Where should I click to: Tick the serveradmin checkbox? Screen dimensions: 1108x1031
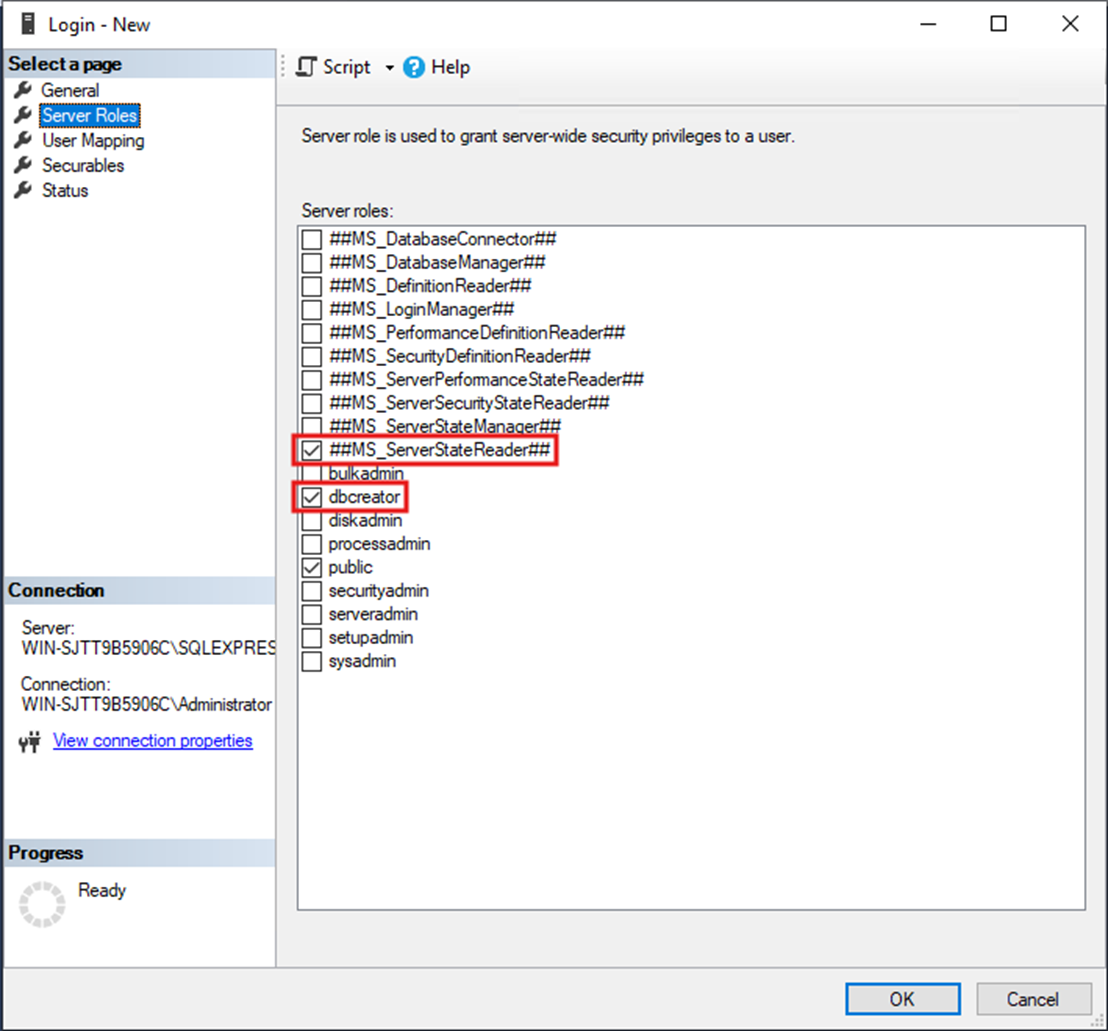click(x=312, y=615)
